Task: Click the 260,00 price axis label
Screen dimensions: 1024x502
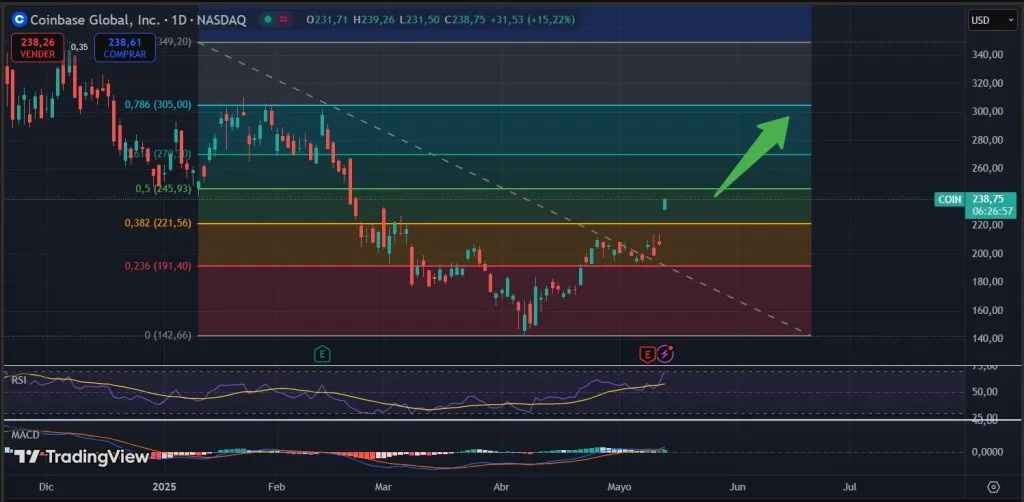Action: (x=987, y=168)
